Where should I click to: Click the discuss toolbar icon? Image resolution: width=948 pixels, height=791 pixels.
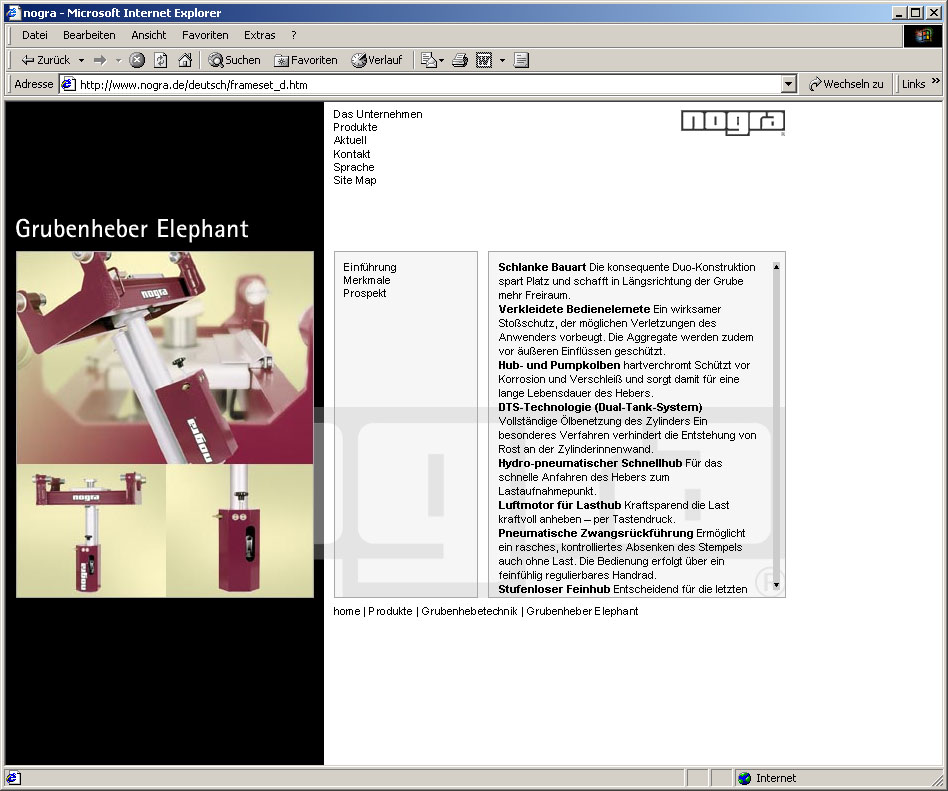[x=521, y=60]
